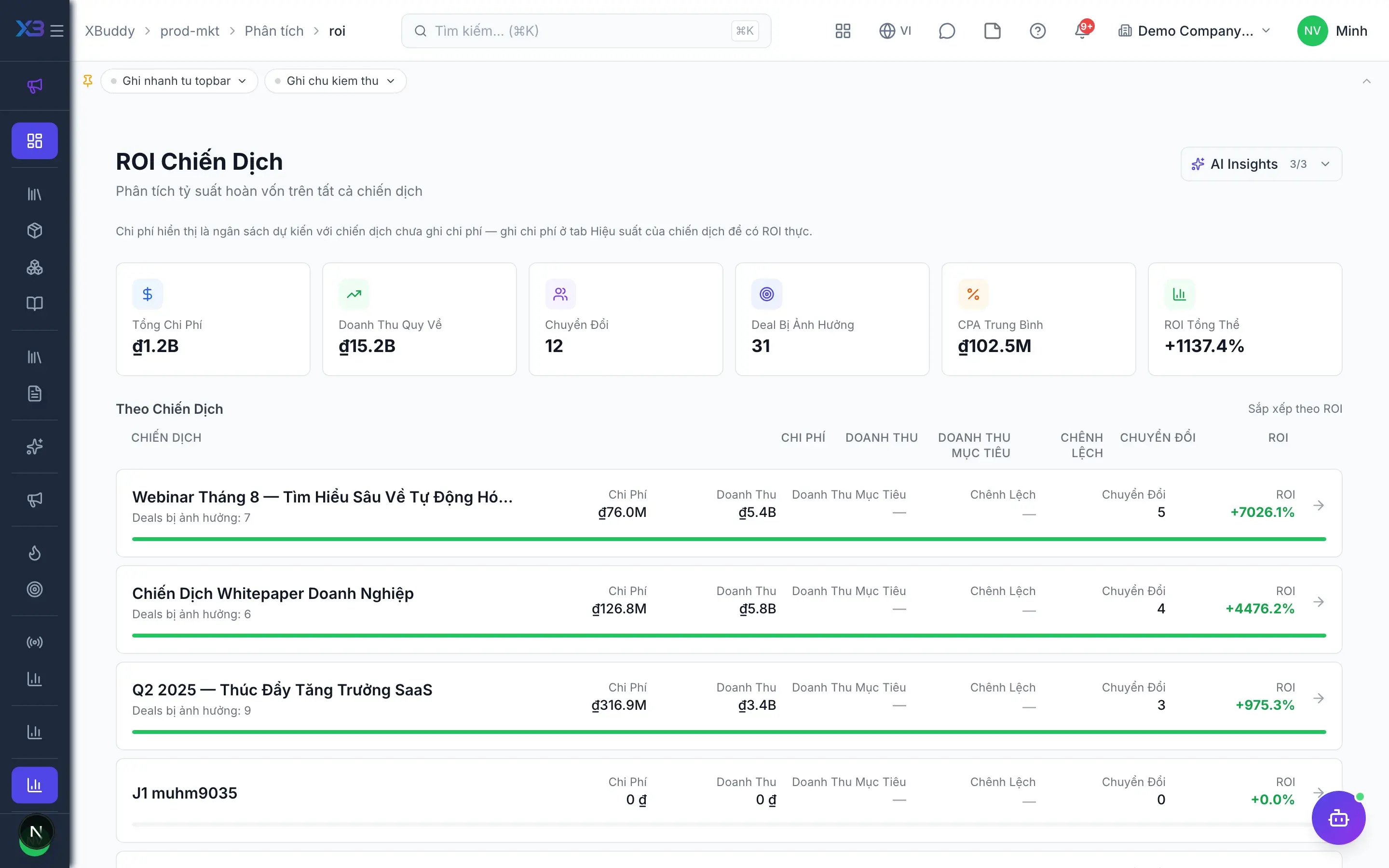Switch language via VI globe button
Image resolution: width=1389 pixels, height=868 pixels.
[x=896, y=31]
